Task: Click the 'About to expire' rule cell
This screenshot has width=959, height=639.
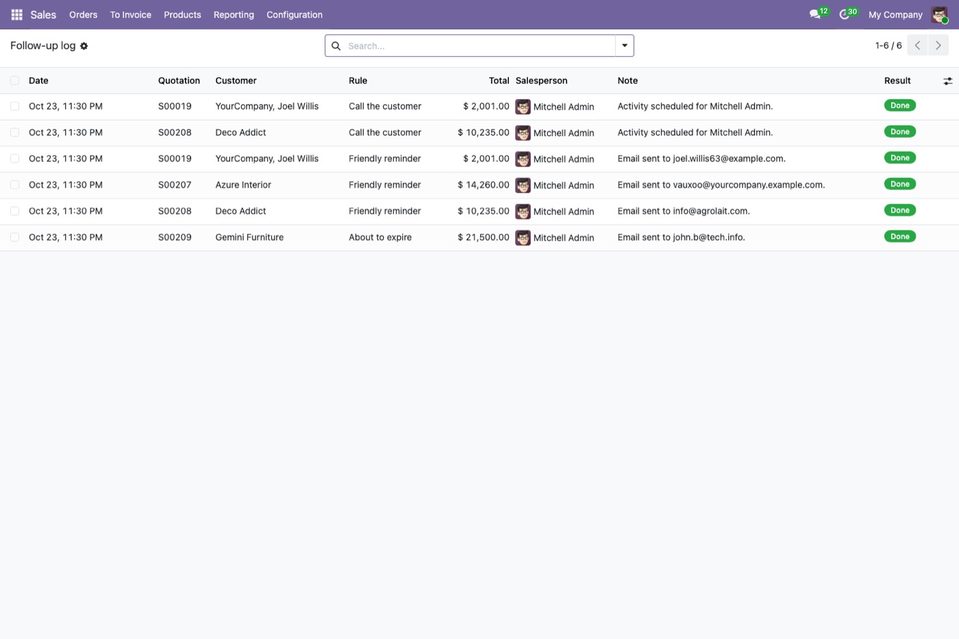Action: coord(380,237)
